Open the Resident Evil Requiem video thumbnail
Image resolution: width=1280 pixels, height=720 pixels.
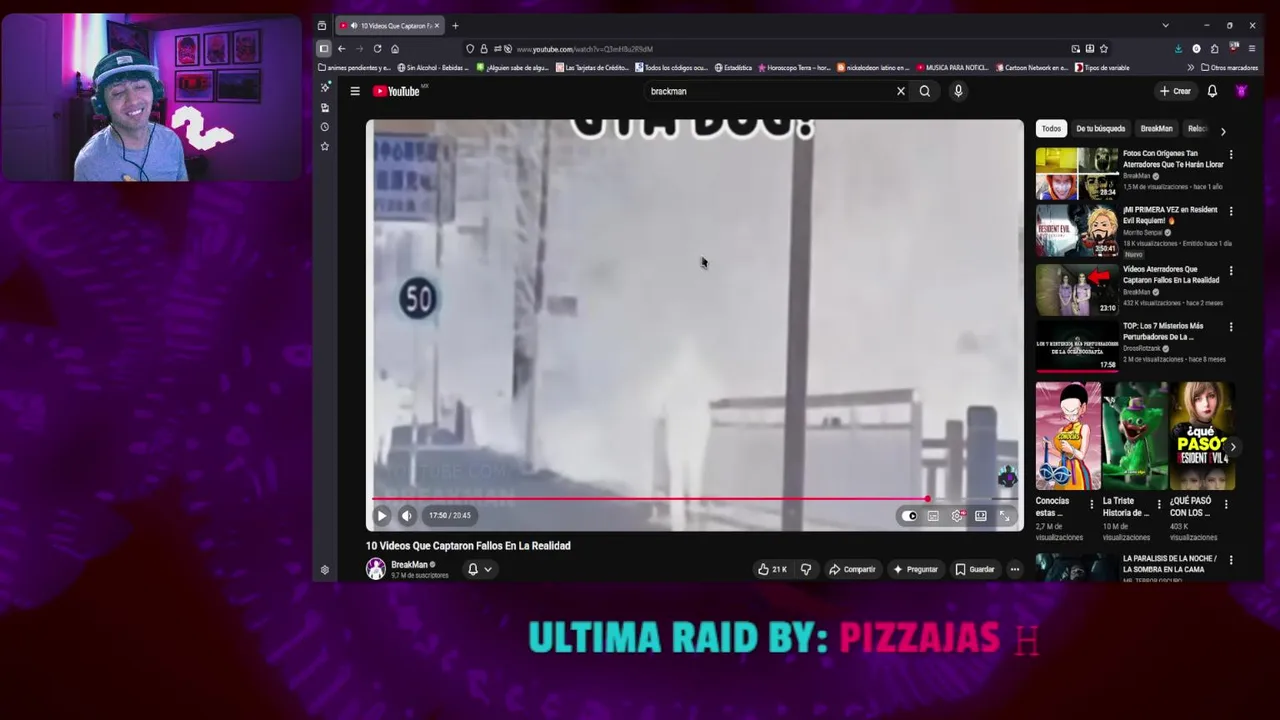pos(1077,231)
